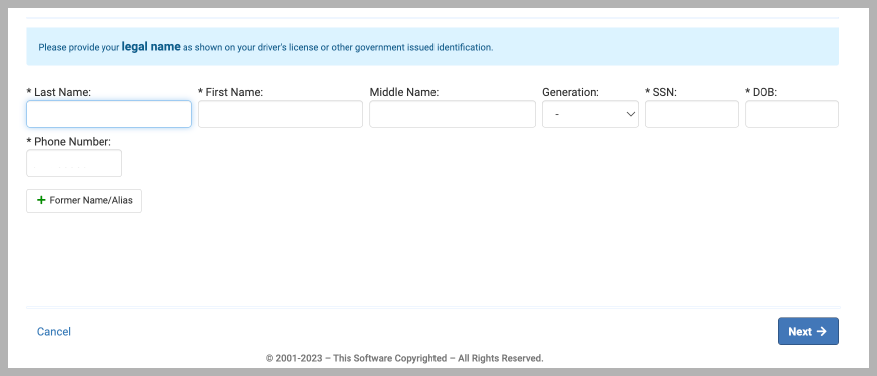Screen dimensions: 877x376
Task: Open the Generation dropdown
Action: 590,114
